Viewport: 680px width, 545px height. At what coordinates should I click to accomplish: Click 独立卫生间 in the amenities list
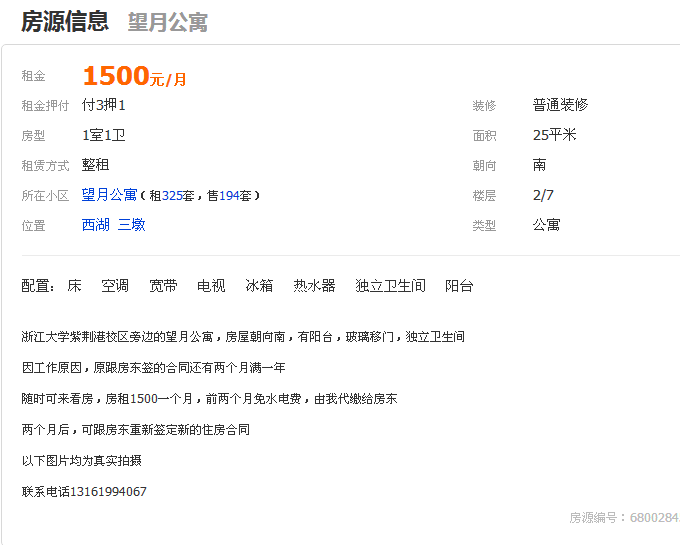click(390, 286)
